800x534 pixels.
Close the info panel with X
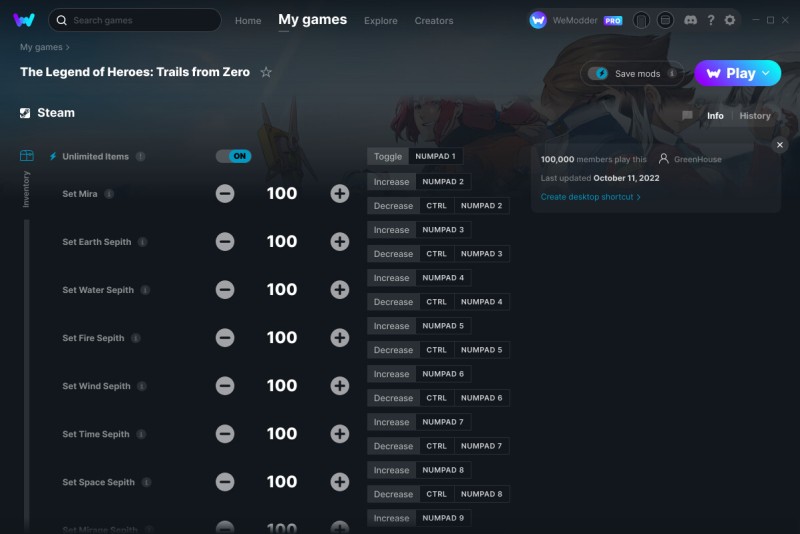pos(780,145)
